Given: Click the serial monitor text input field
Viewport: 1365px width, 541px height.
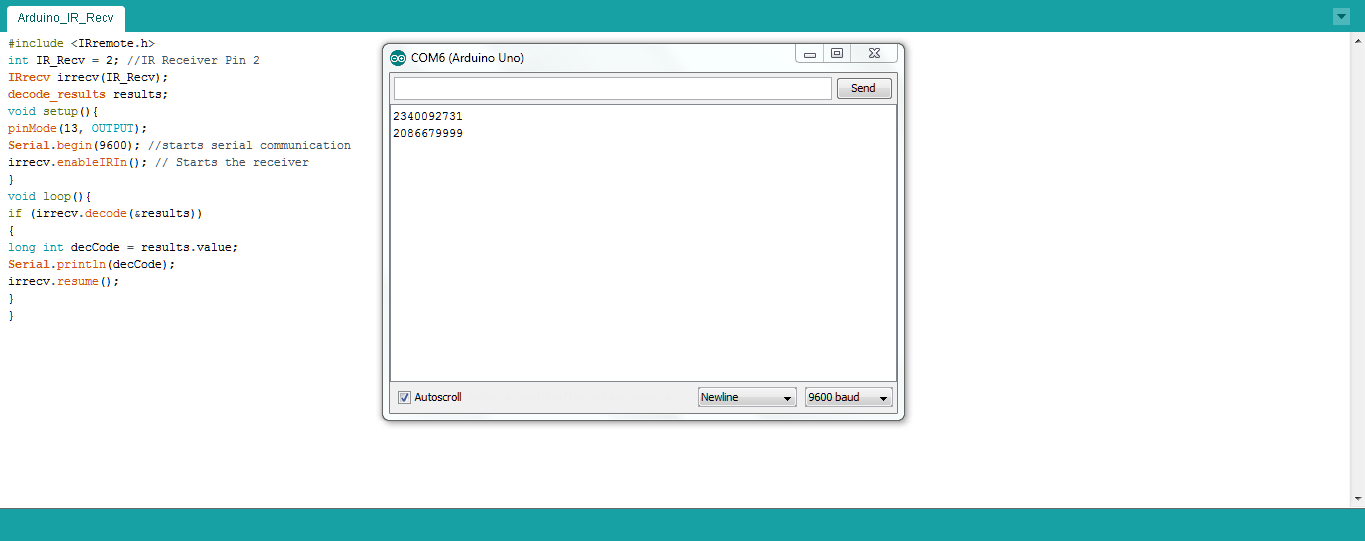Looking at the screenshot, I should coord(612,88).
